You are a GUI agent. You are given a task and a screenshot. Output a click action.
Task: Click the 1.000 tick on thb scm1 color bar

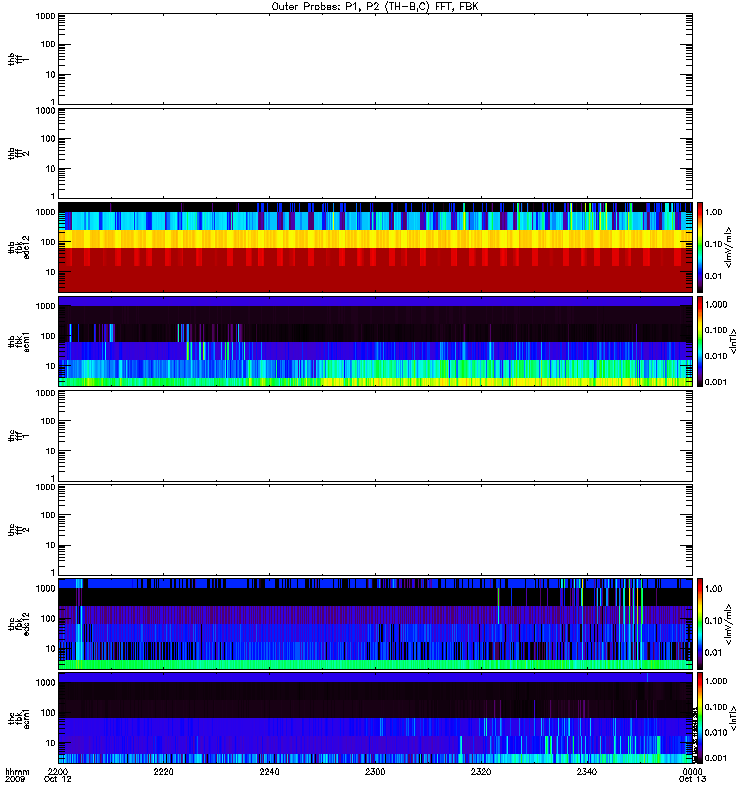(716, 305)
